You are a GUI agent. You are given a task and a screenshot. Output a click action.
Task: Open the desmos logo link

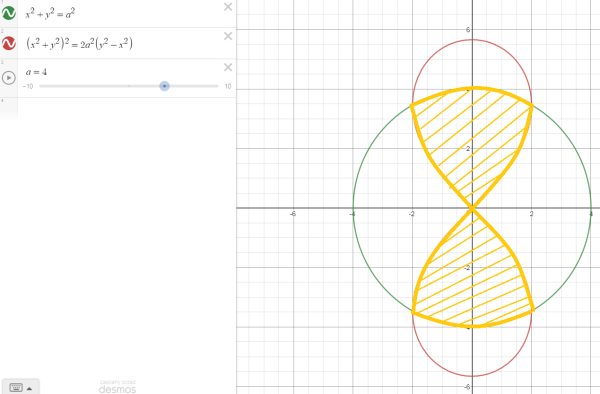point(117,389)
